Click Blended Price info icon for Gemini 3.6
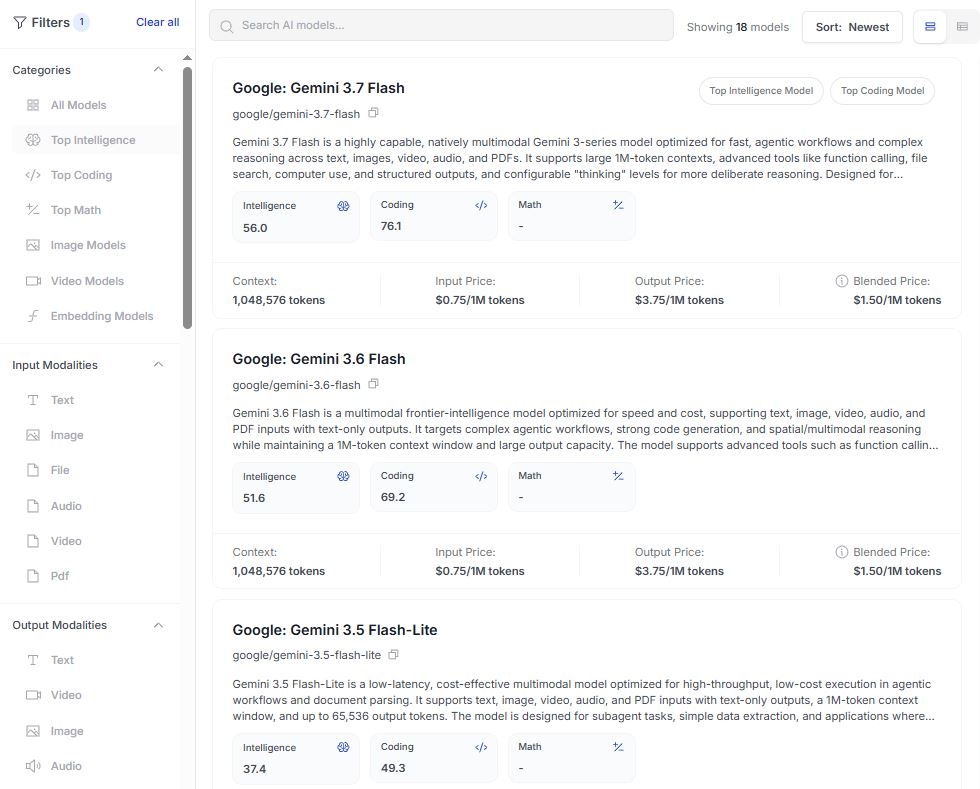 click(841, 552)
